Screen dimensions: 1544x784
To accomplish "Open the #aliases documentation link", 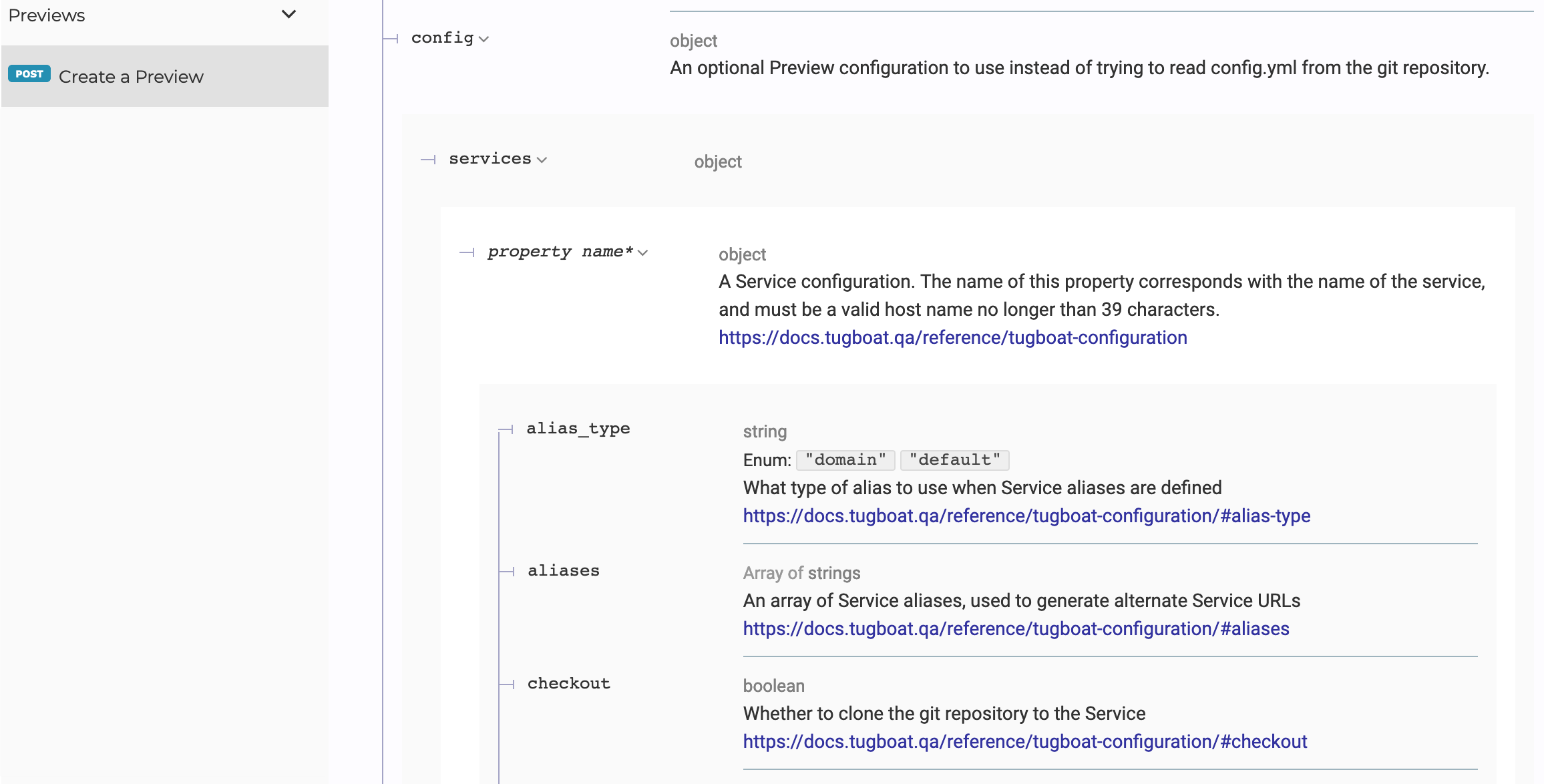I will pyautogui.click(x=1016, y=629).
